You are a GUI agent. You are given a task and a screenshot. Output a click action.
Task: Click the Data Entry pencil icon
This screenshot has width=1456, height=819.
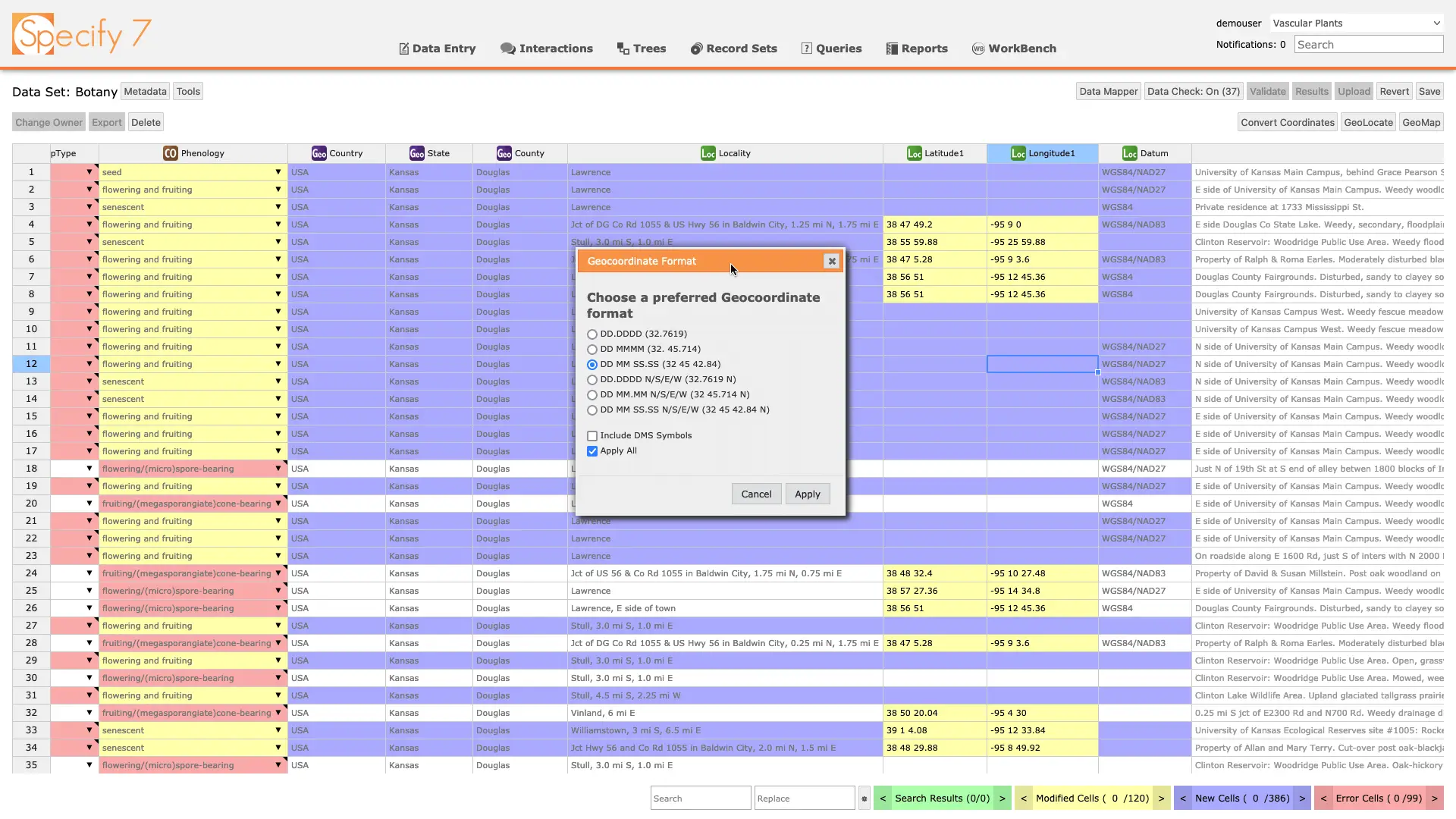point(404,49)
